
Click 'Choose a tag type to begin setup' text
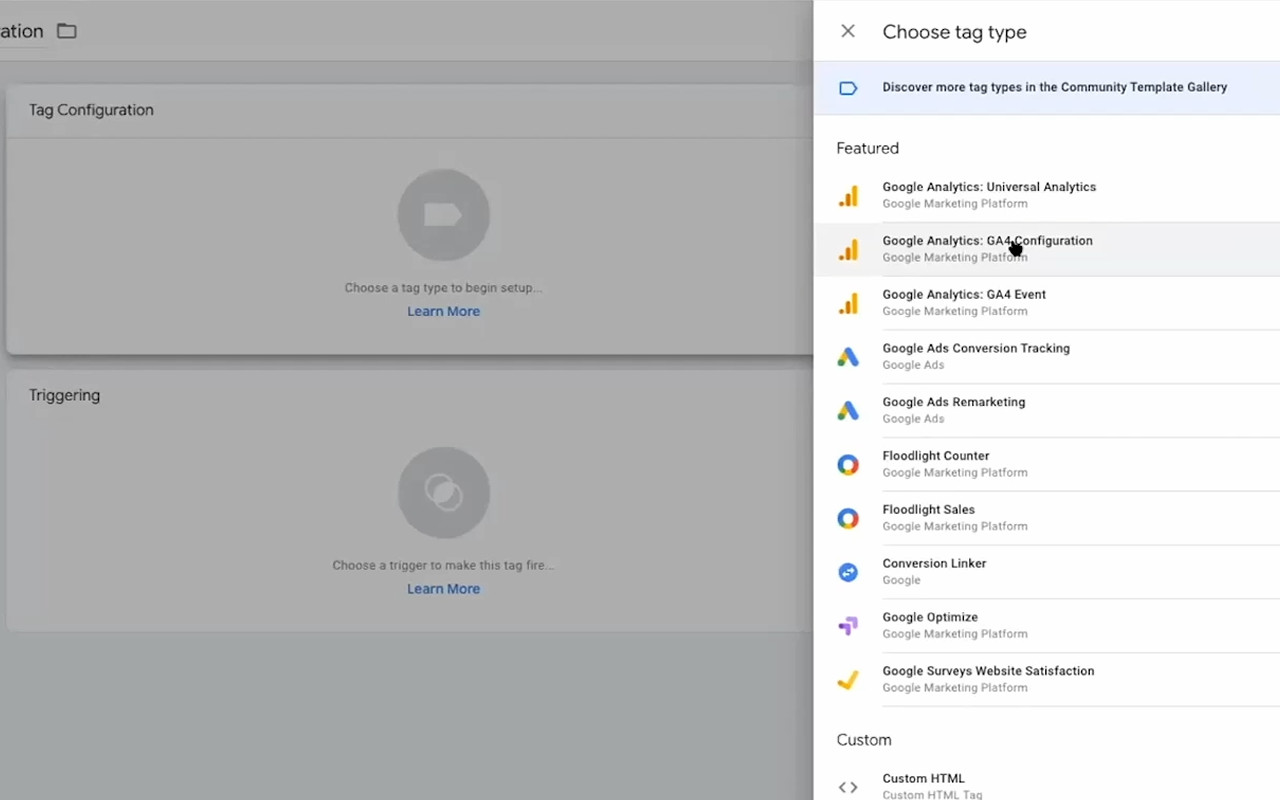(x=443, y=288)
